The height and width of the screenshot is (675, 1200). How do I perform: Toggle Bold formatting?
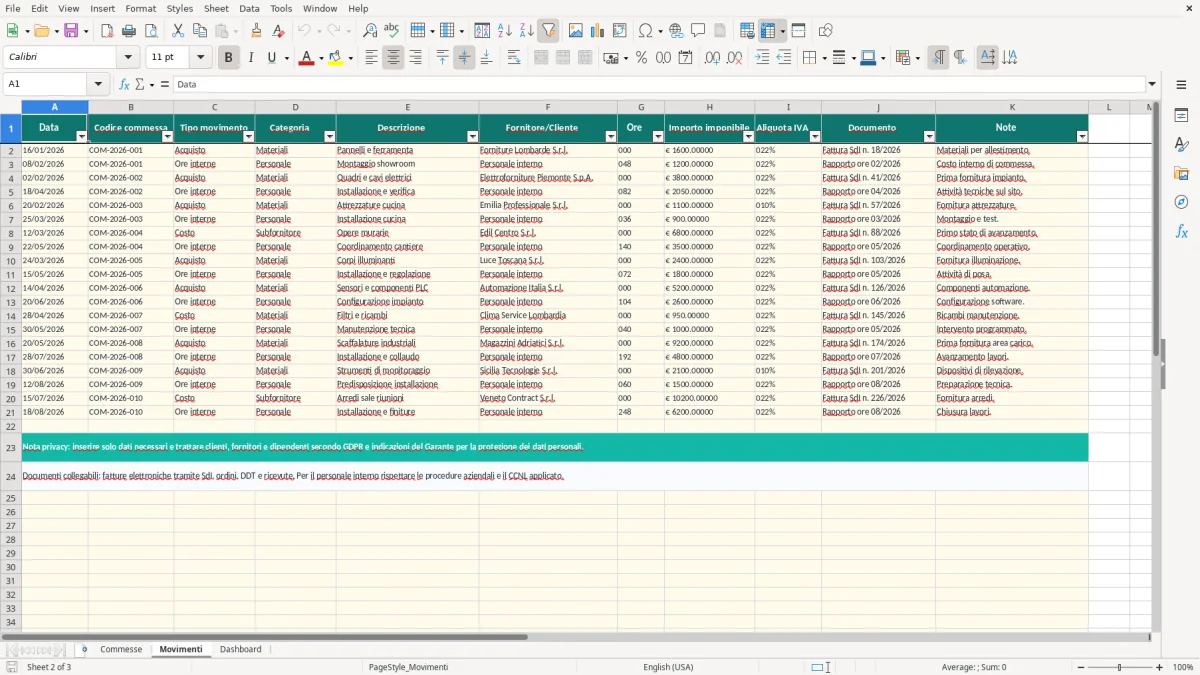[228, 58]
